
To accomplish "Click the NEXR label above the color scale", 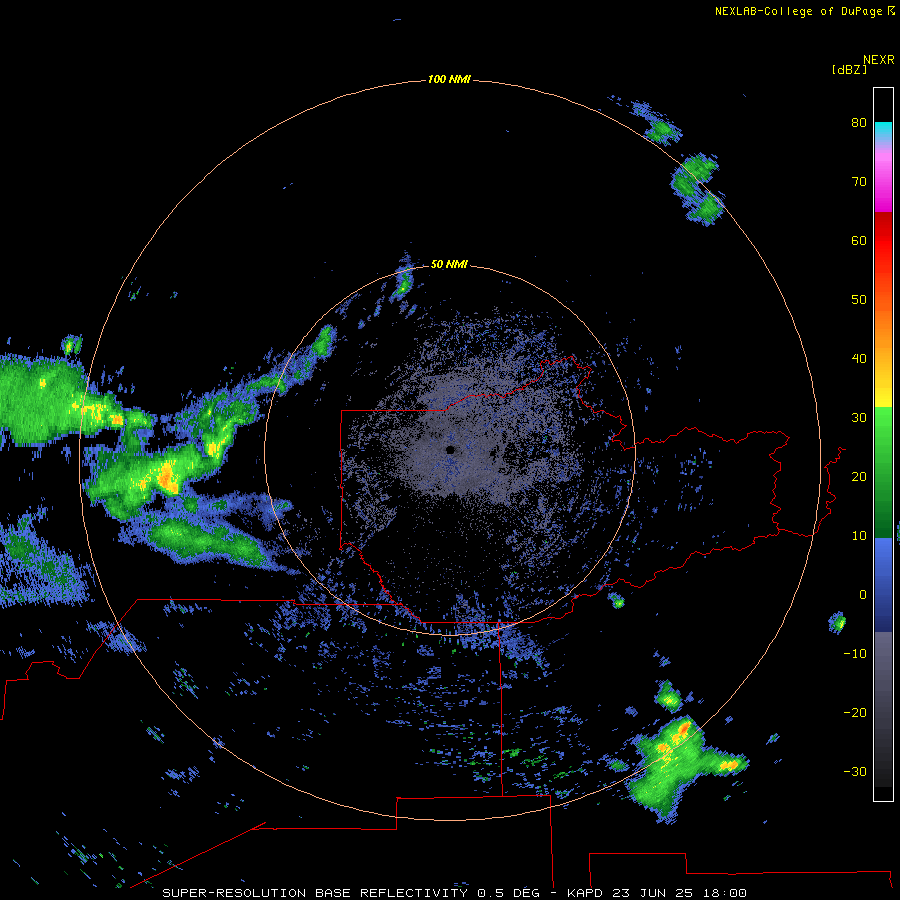I will pos(879,60).
